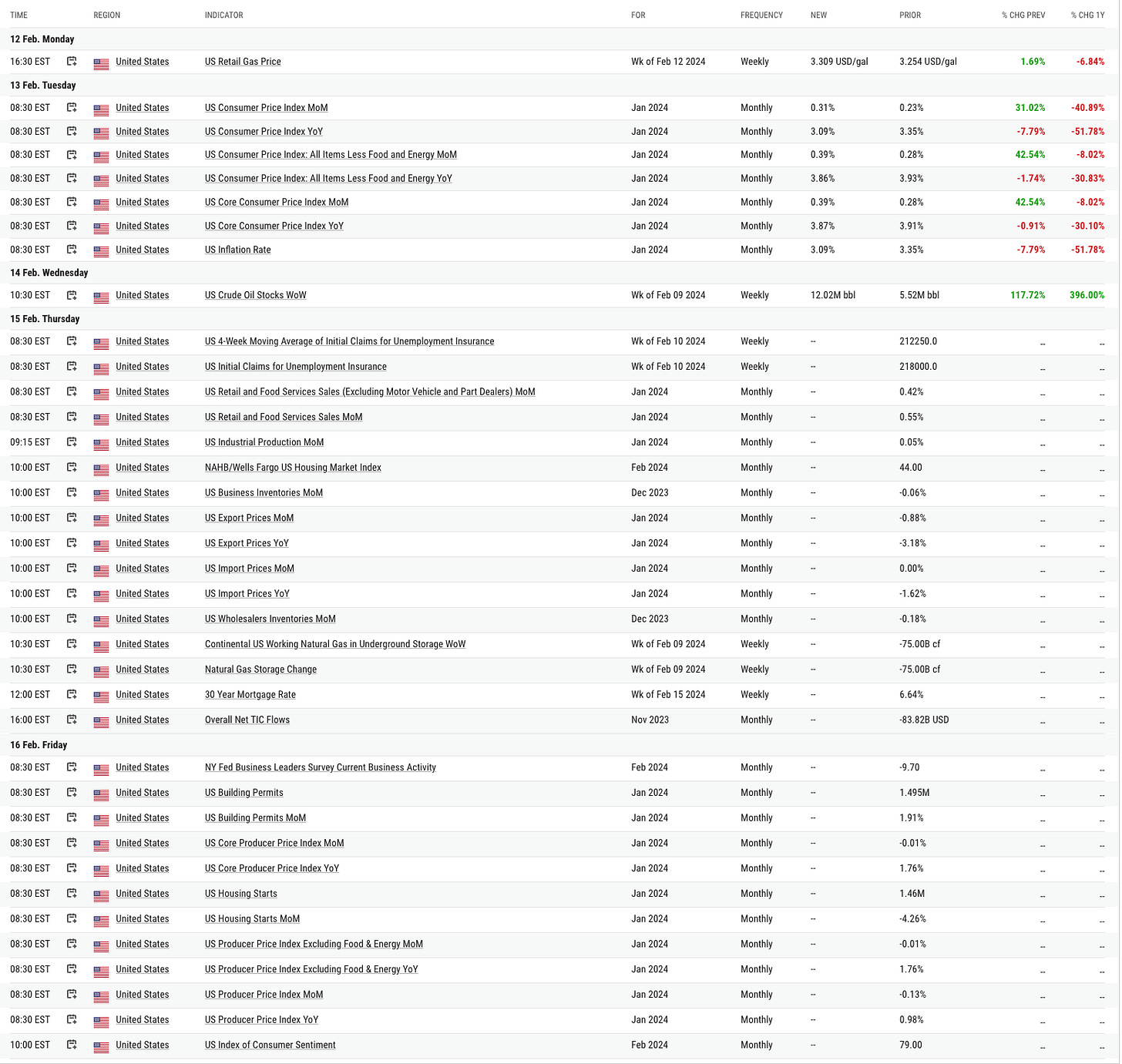The image size is (1122, 1064).
Task: Click United States link in US Housing Starts row
Action: tap(143, 894)
